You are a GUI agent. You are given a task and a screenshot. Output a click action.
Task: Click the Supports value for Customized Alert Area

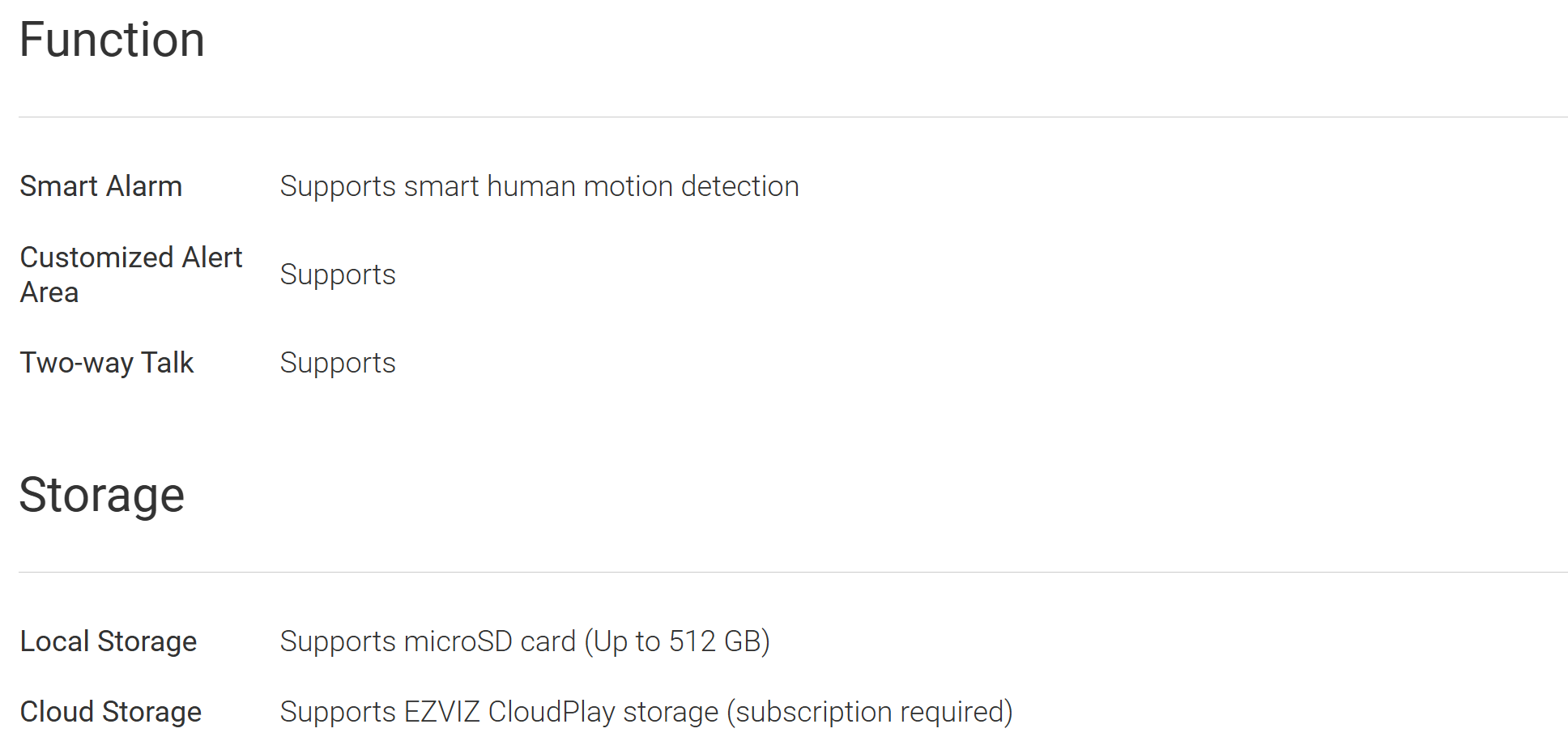coord(338,275)
